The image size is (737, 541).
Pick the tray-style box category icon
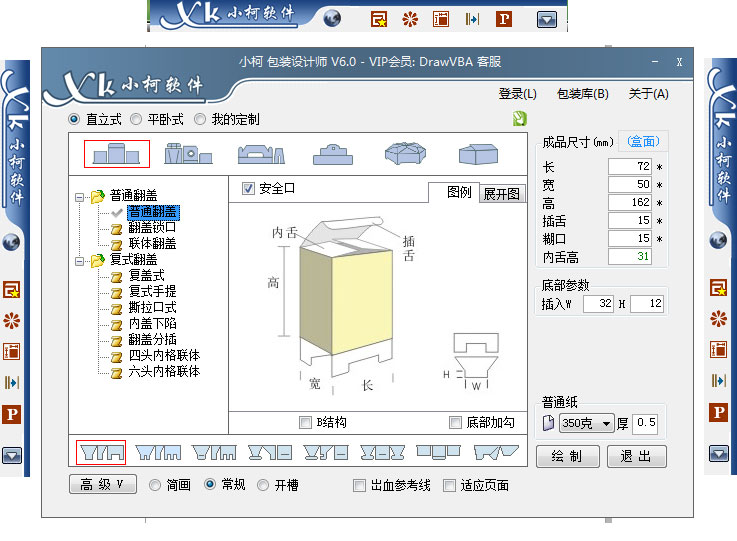(261, 154)
